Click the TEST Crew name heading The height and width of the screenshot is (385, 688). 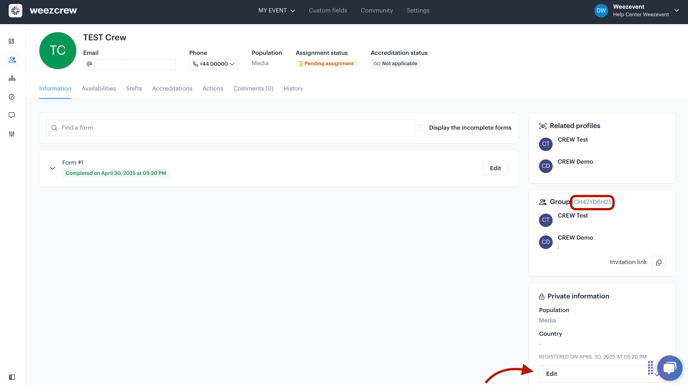pyautogui.click(x=105, y=38)
